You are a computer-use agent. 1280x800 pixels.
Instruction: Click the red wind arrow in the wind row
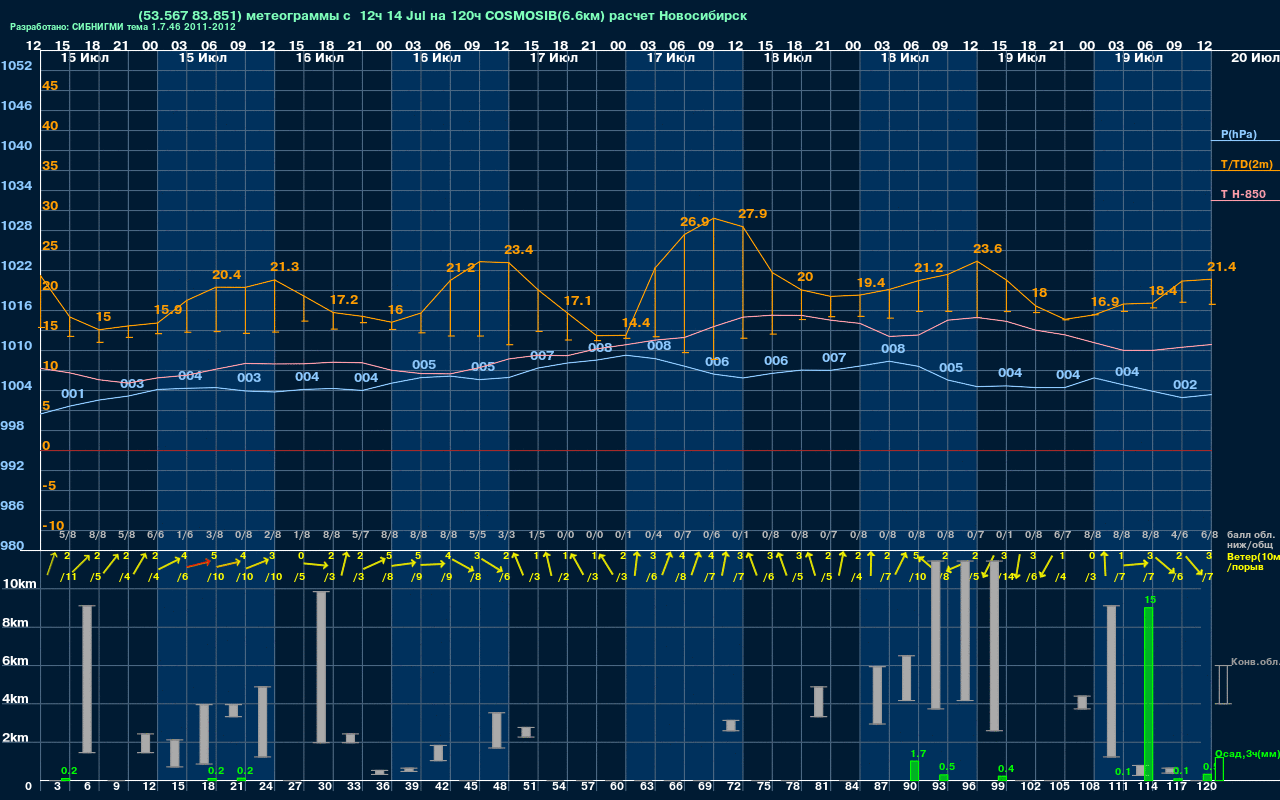[x=200, y=562]
